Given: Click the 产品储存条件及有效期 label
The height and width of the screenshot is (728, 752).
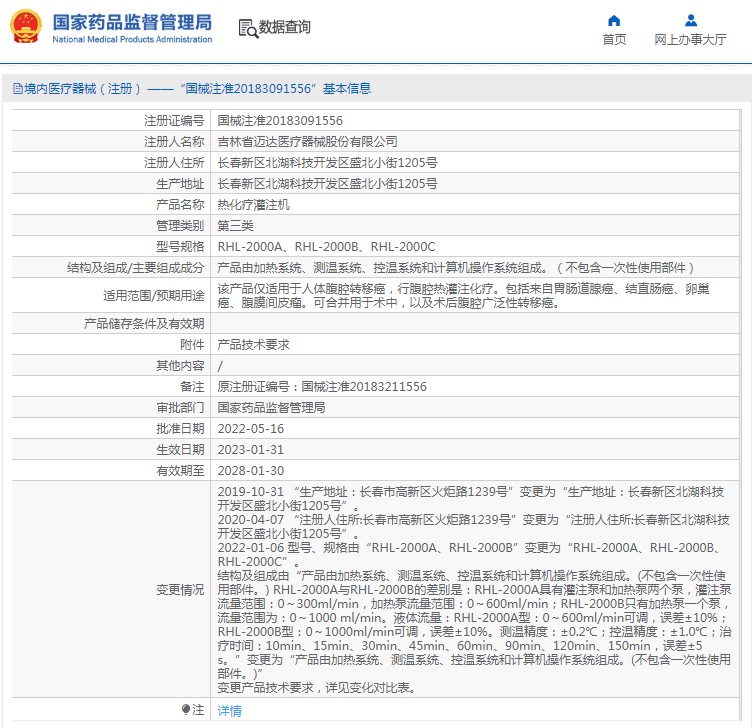Looking at the screenshot, I should coord(144,324).
